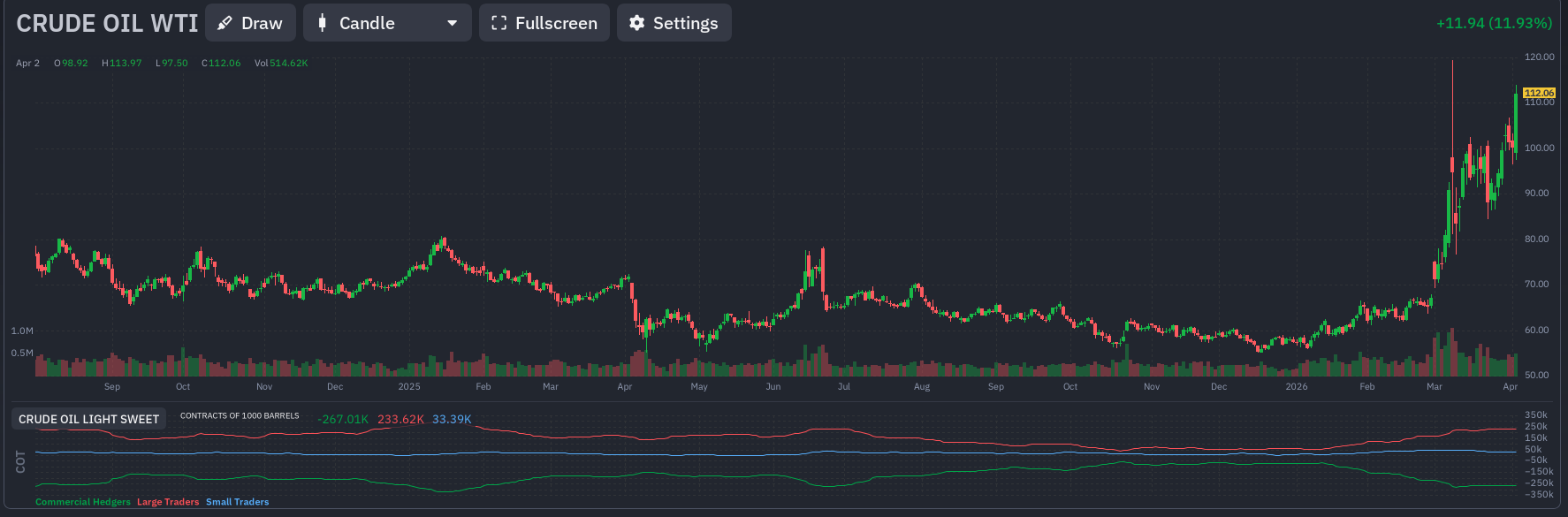
Task: Click the candlestick icon beside Candle
Action: [x=323, y=23]
